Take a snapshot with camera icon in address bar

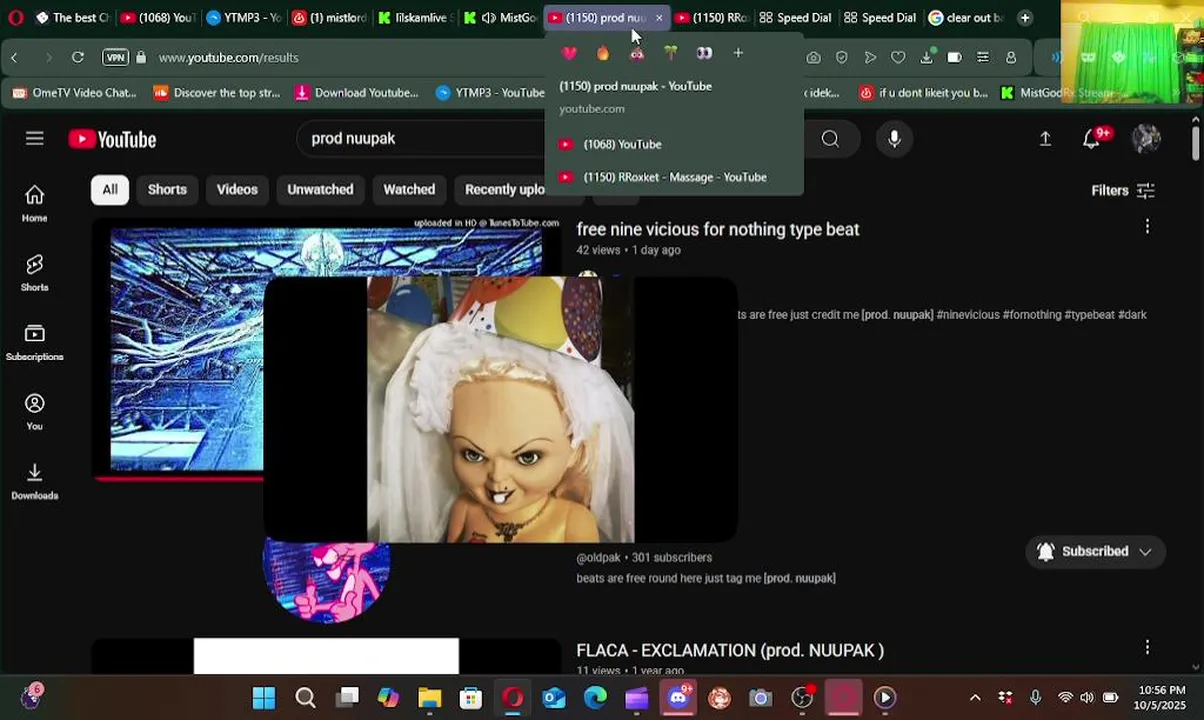click(x=813, y=58)
